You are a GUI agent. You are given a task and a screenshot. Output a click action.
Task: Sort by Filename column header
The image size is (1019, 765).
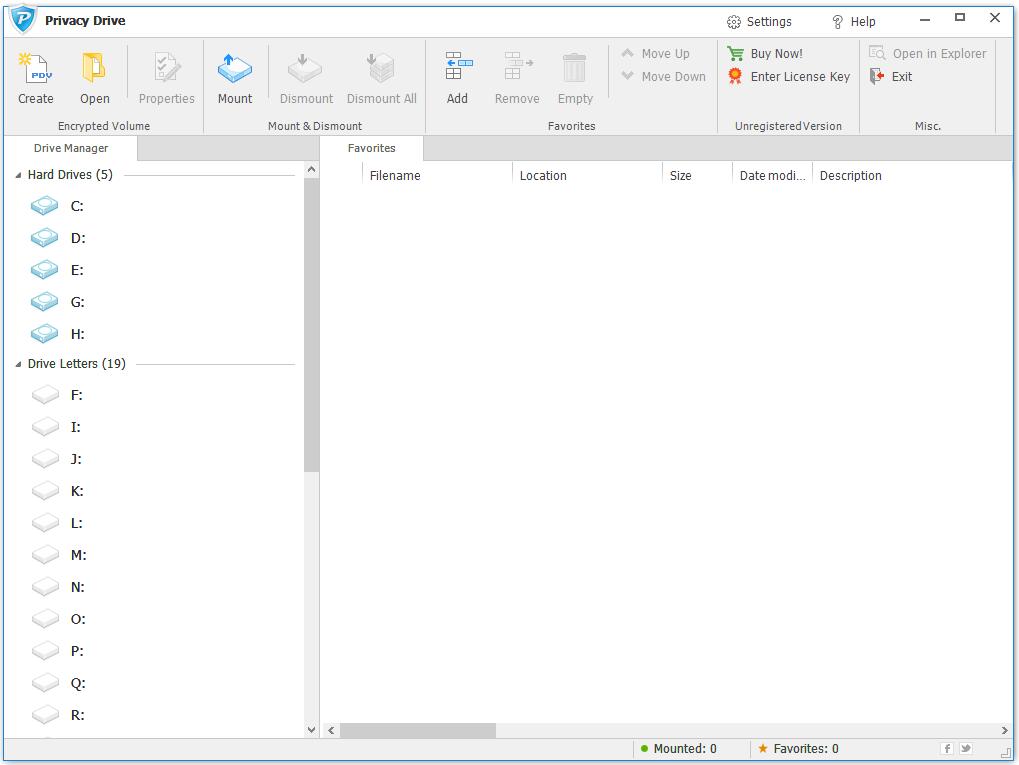[x=437, y=175]
